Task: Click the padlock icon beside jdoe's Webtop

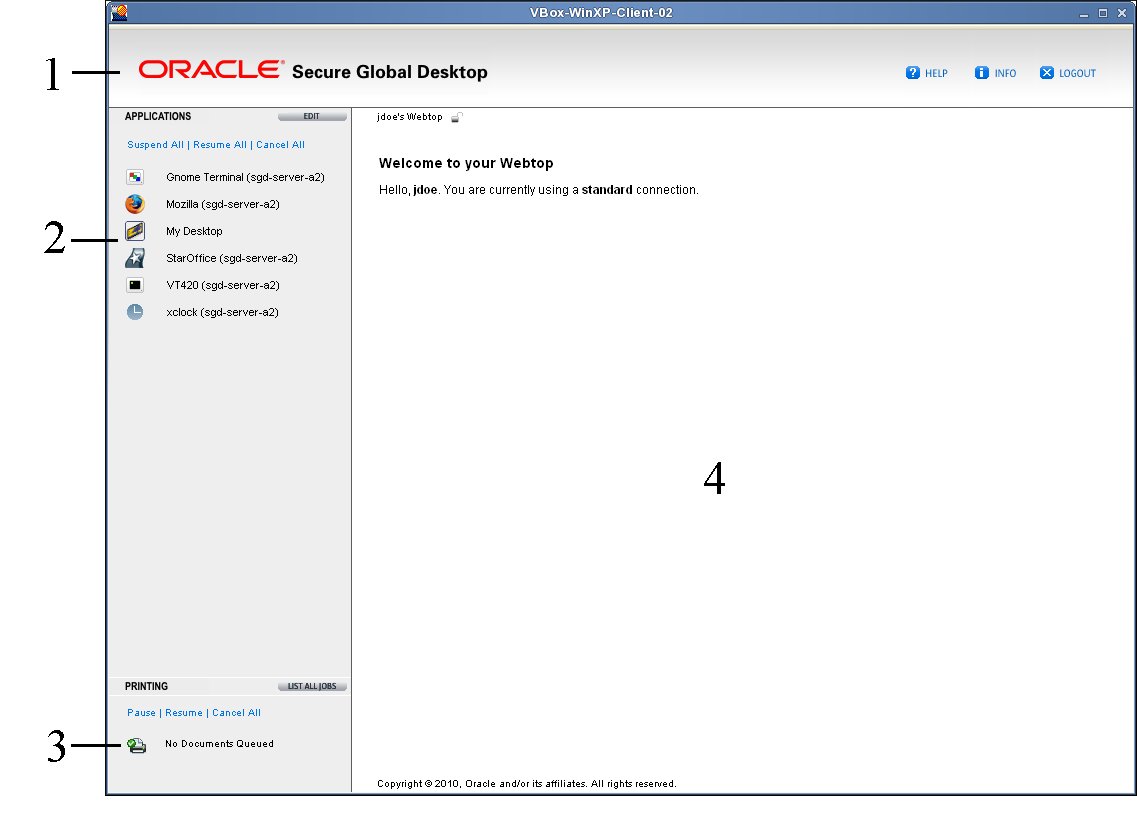Action: click(x=456, y=117)
